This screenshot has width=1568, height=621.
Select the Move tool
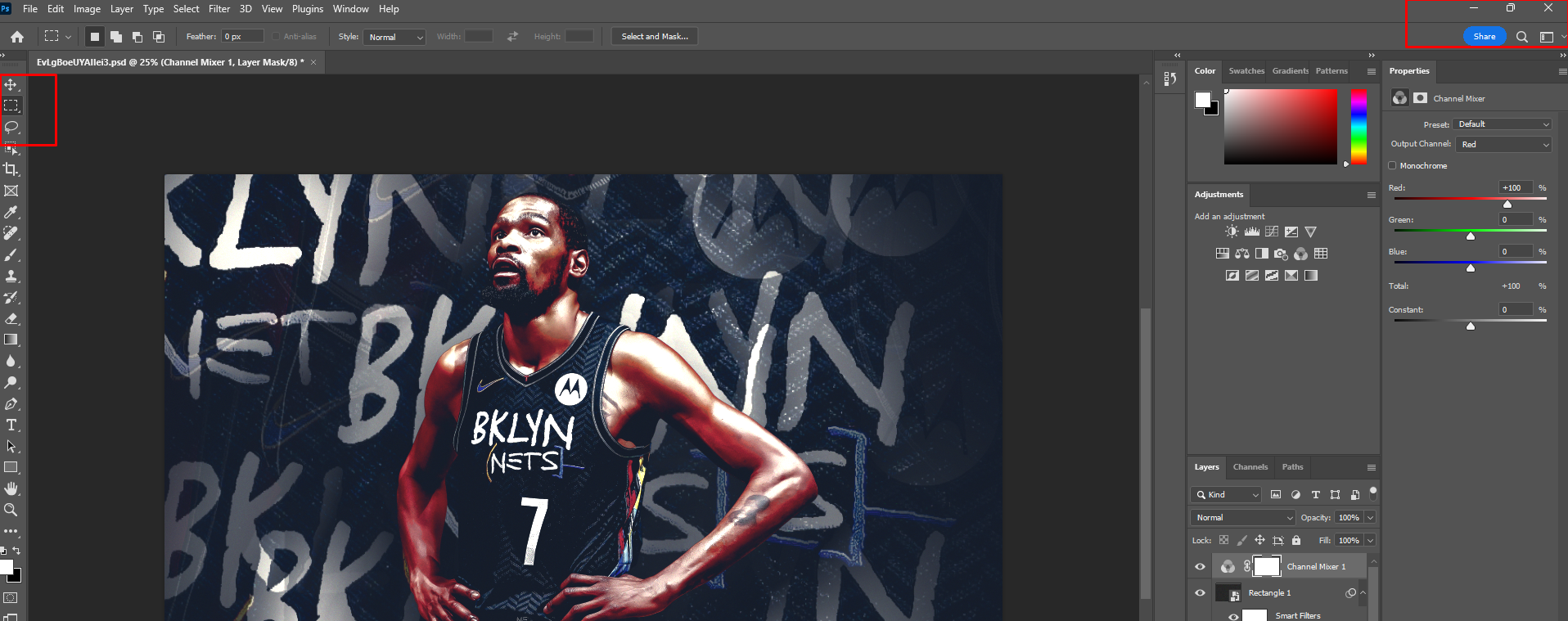11,85
